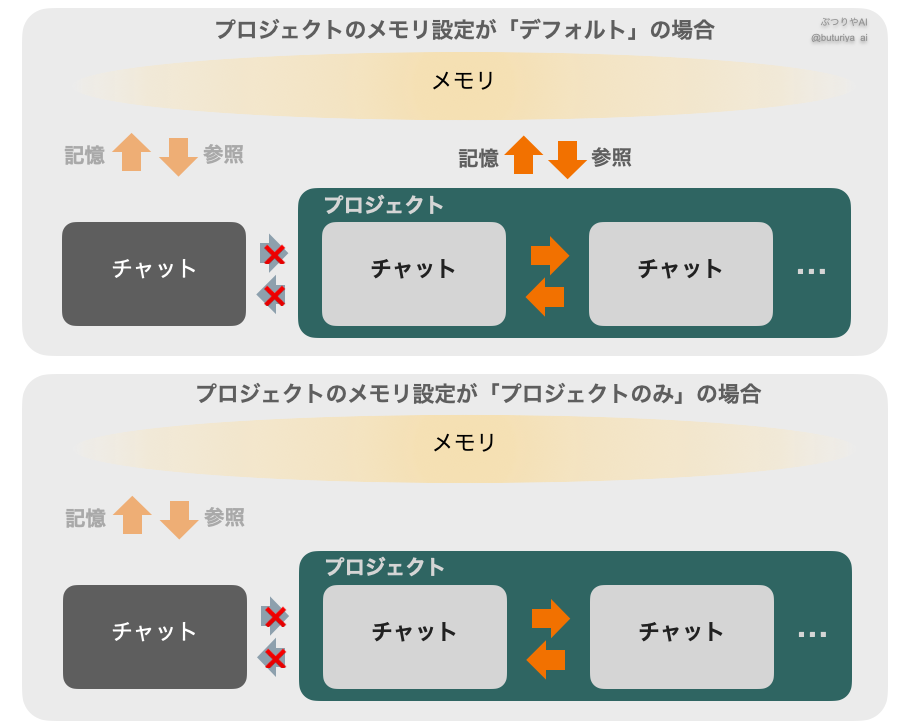This screenshot has width=910, height=728.
Task: Click faded 参照 down arrow in プロジェクトのみ diagram
Action: point(179,519)
